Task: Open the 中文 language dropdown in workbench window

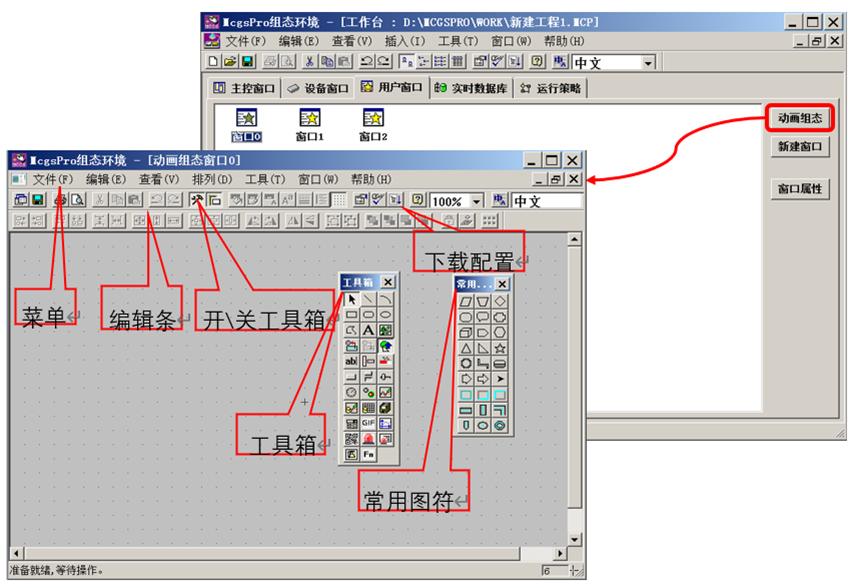Action: click(648, 62)
